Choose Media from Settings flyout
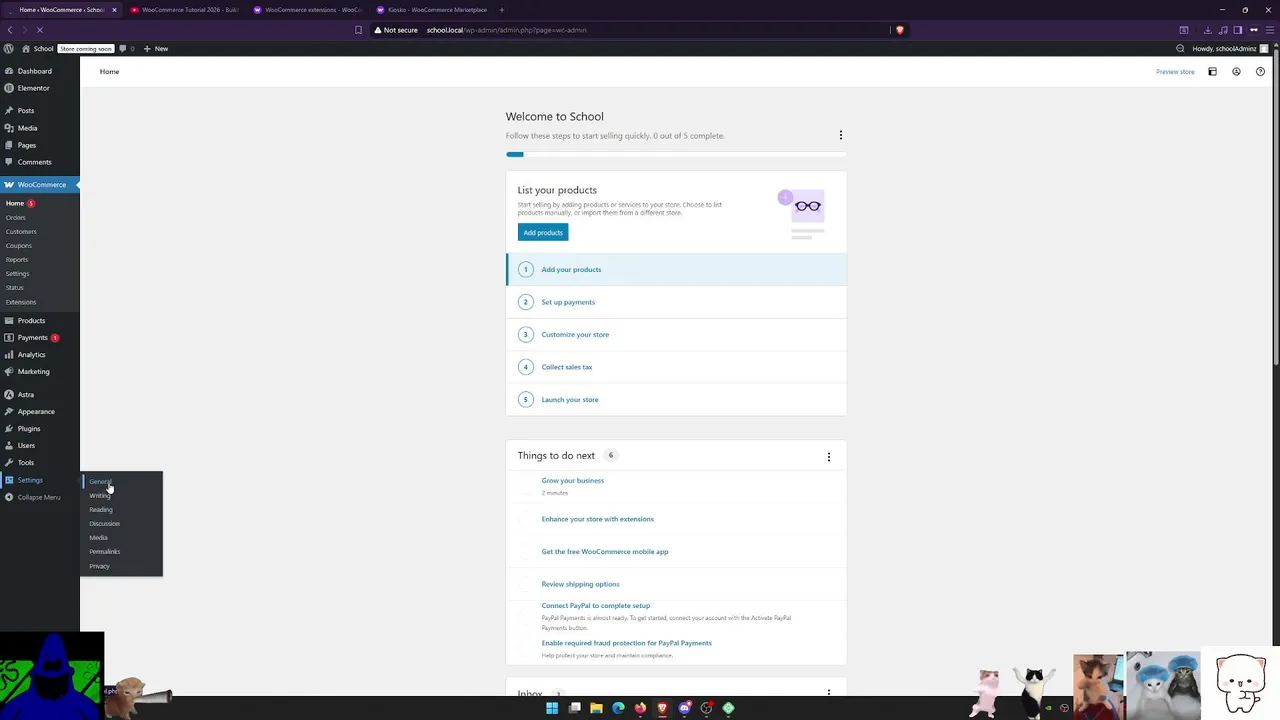 click(x=98, y=537)
